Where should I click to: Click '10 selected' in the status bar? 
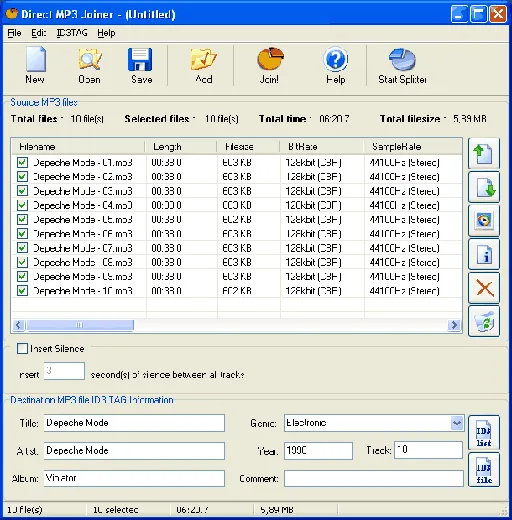pyautogui.click(x=115, y=510)
